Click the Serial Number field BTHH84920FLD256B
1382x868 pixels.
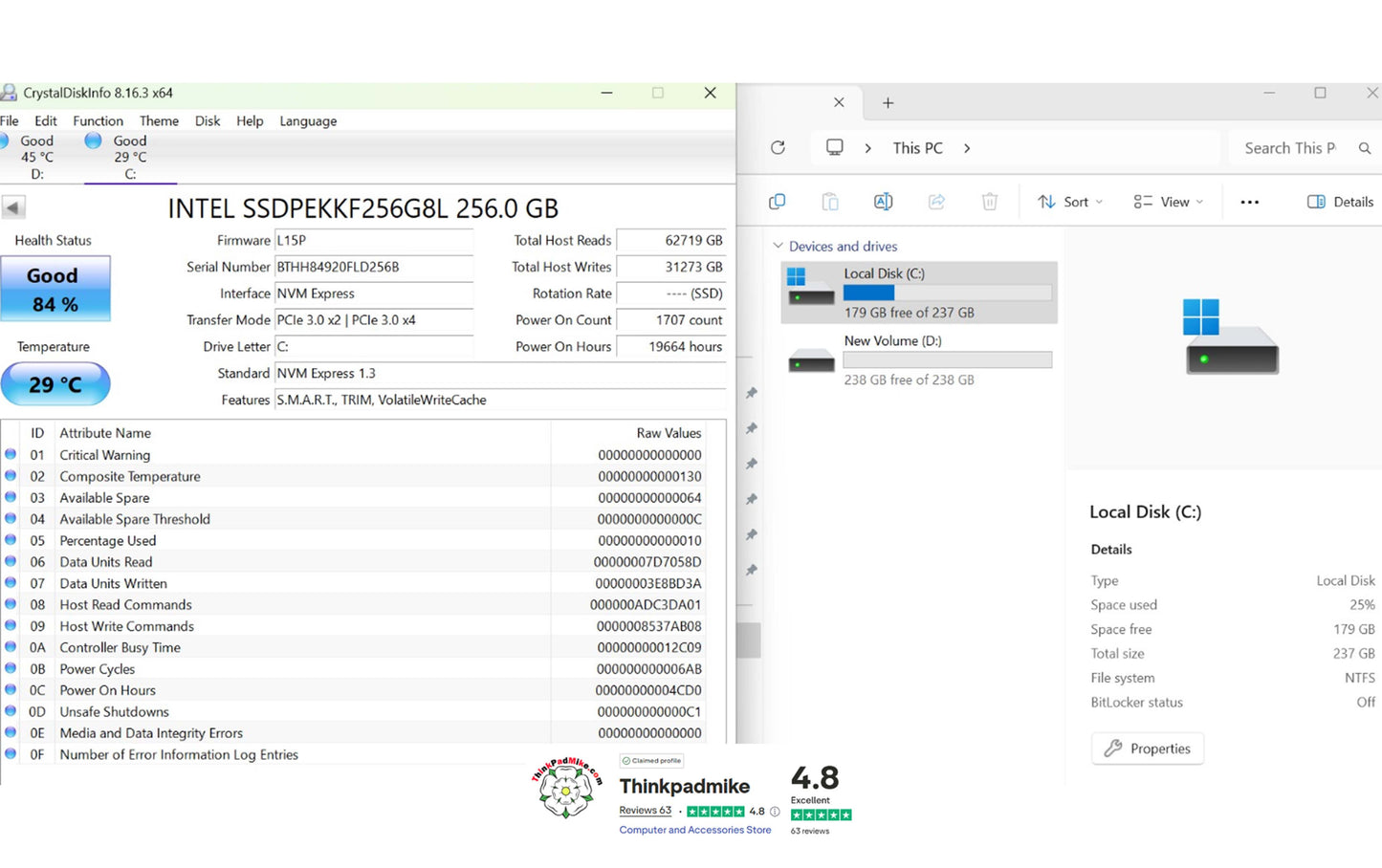click(x=374, y=267)
